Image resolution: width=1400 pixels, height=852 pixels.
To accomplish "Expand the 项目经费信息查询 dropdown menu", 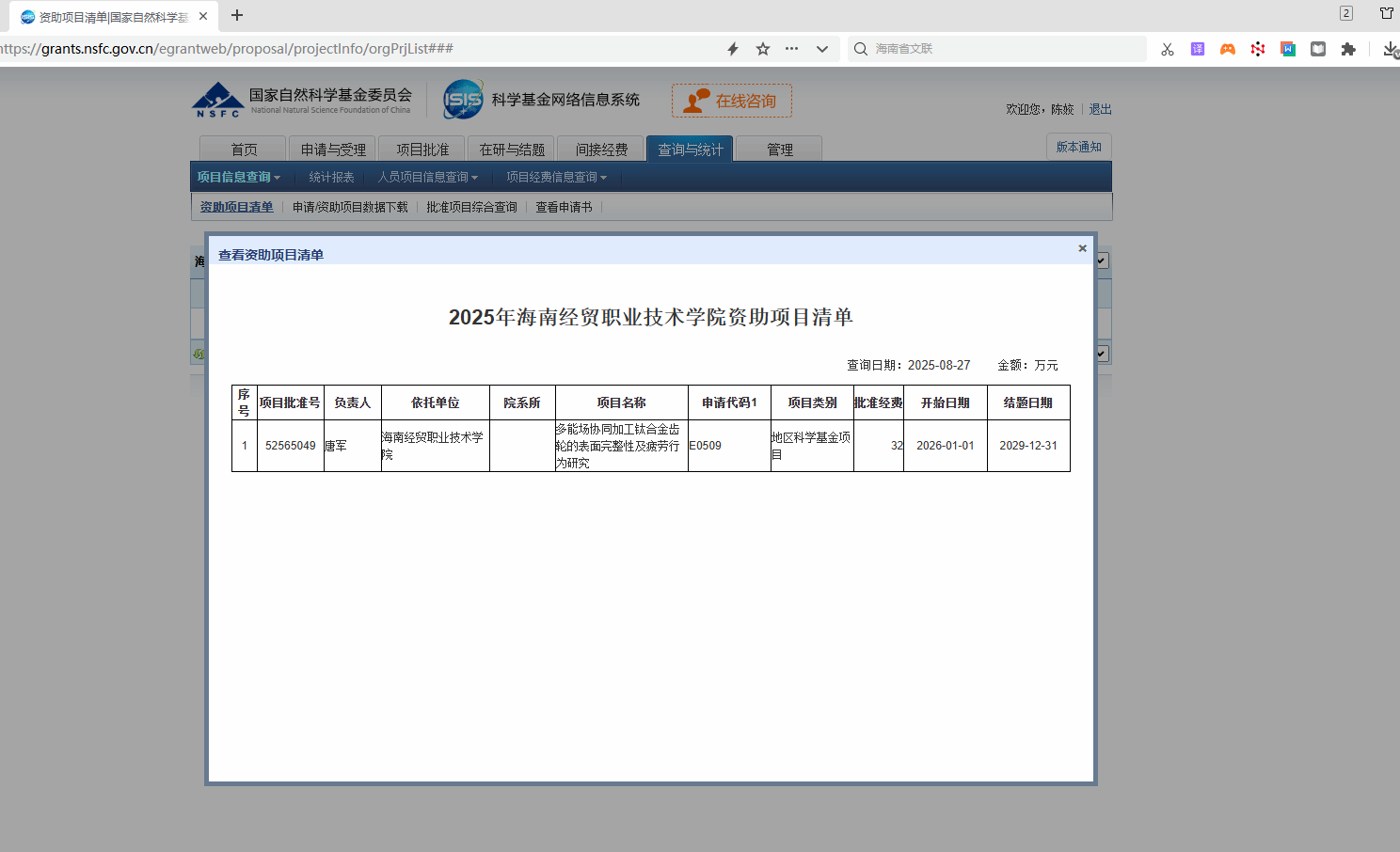I will point(556,177).
